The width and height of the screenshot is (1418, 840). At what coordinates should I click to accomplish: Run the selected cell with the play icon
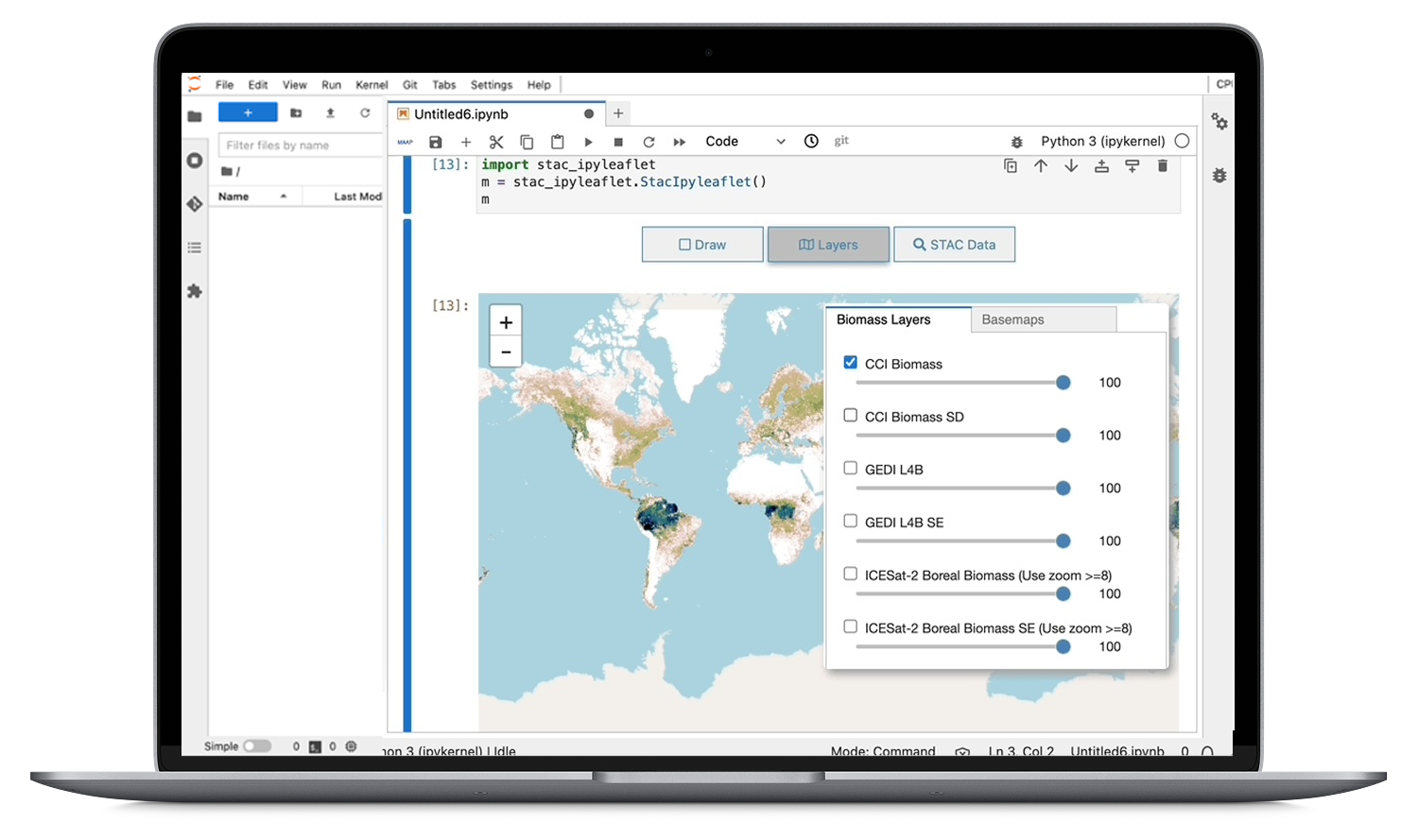(x=588, y=142)
